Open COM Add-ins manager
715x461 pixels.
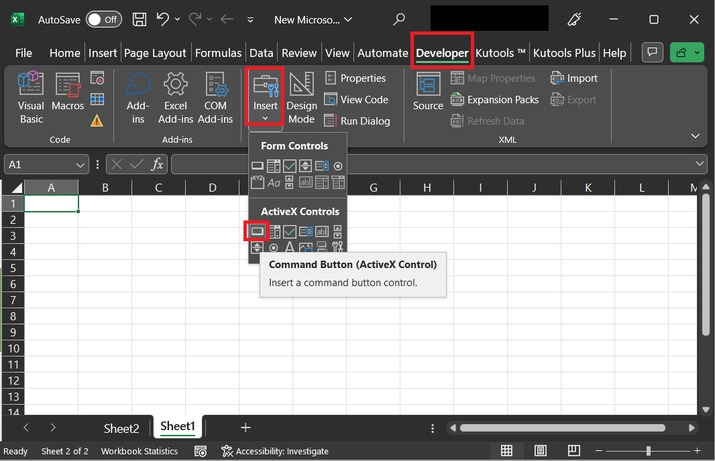click(x=215, y=98)
